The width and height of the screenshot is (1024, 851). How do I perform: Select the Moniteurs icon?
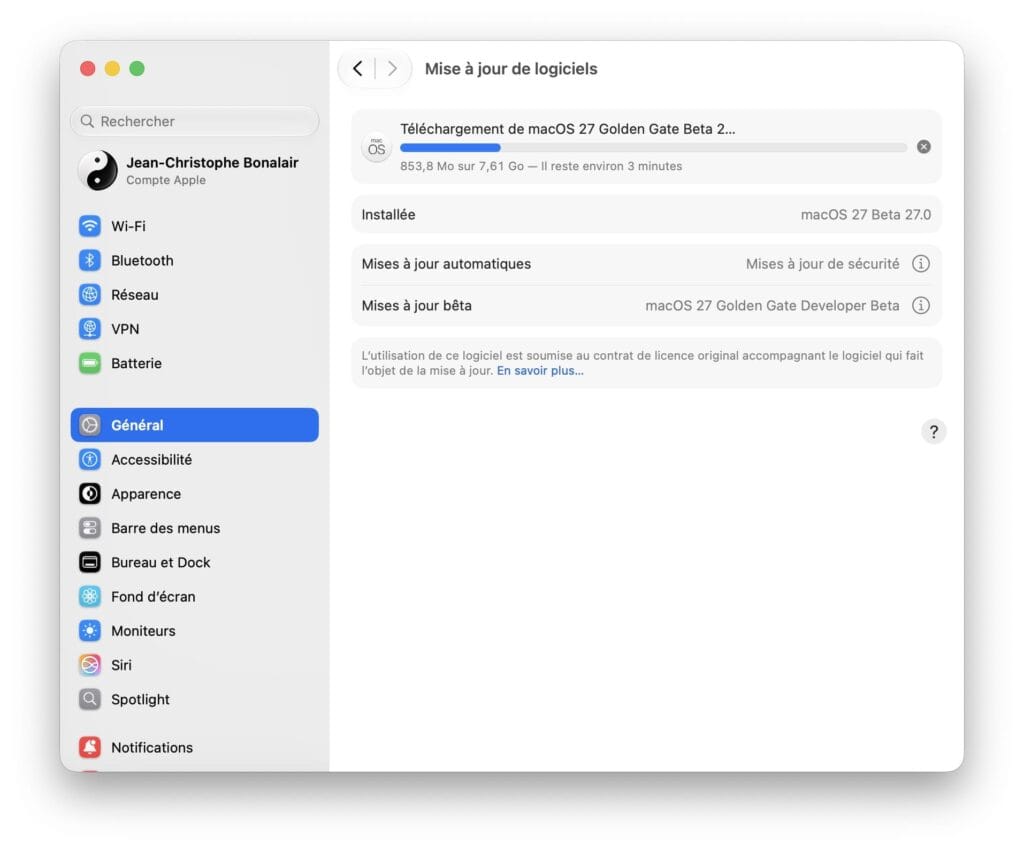coord(89,631)
